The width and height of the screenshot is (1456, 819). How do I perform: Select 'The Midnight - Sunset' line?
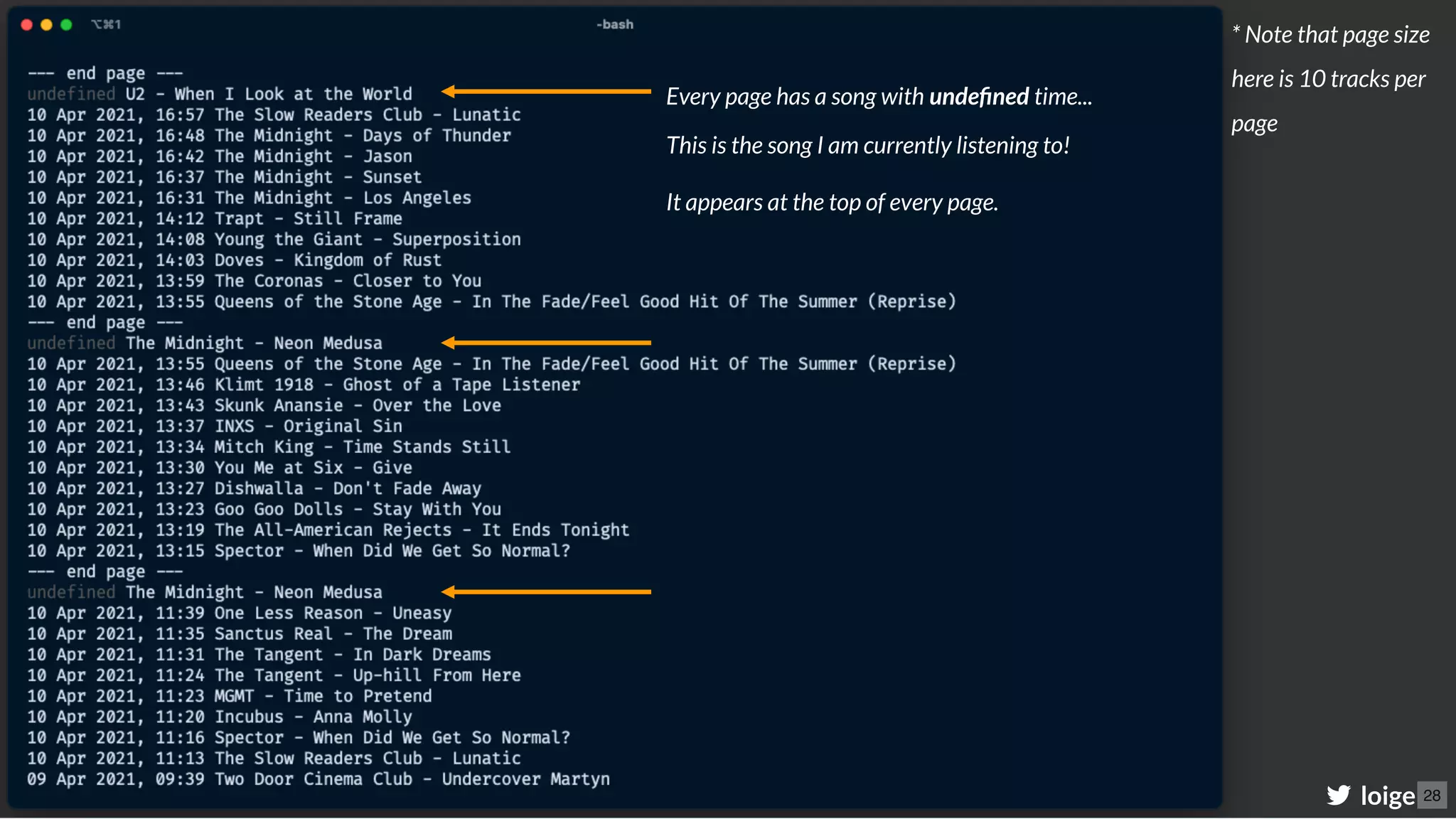coord(225,177)
